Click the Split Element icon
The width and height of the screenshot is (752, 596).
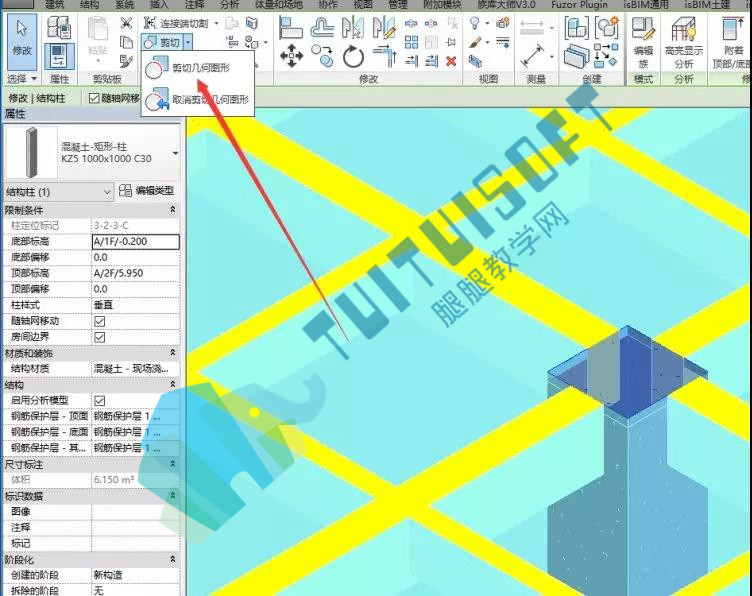point(411,23)
